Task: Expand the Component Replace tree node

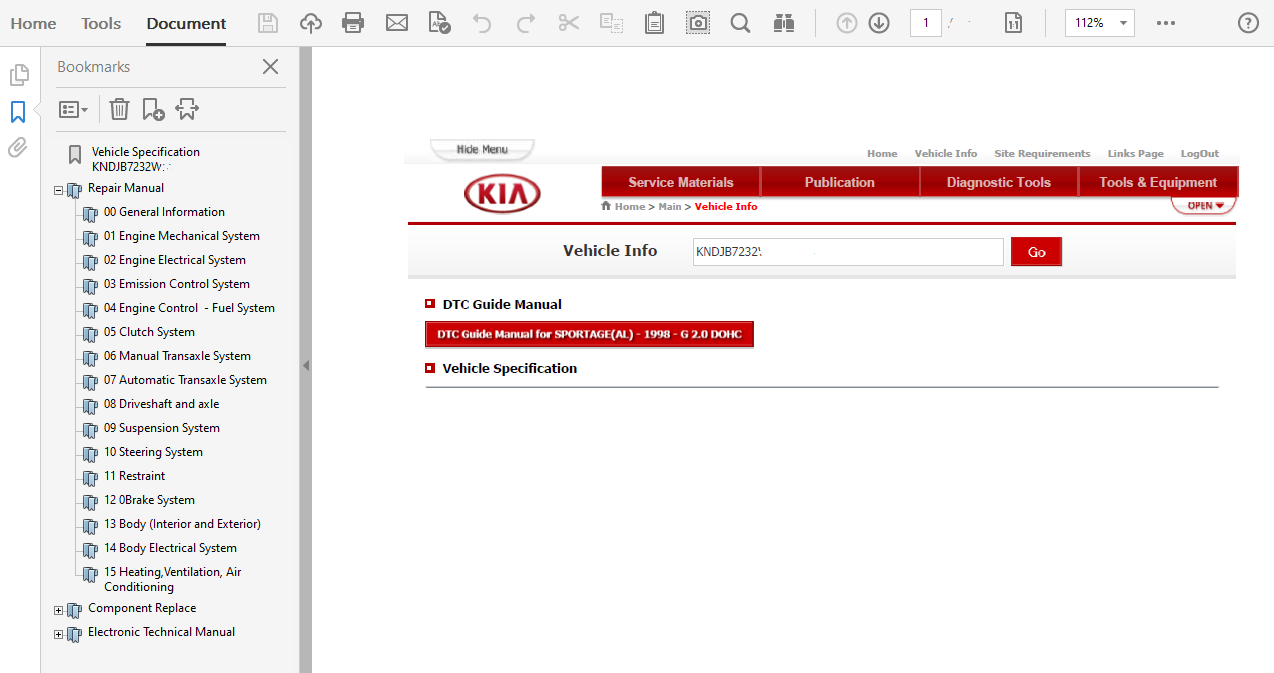Action: click(x=58, y=608)
